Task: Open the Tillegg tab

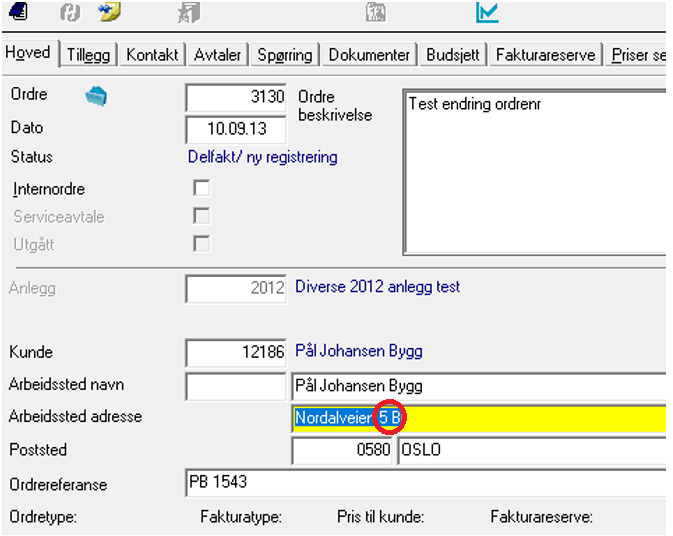Action: pos(88,55)
